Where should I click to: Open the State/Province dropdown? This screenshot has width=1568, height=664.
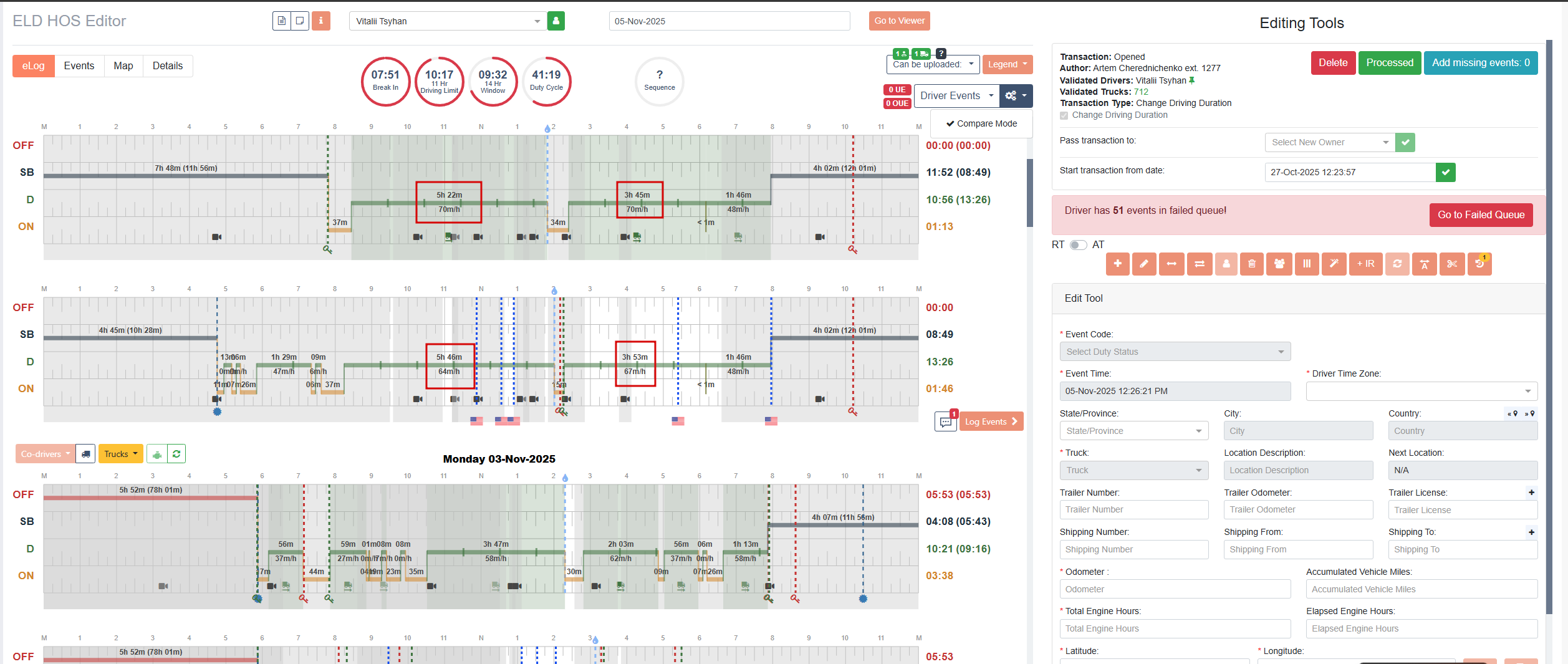pyautogui.click(x=1134, y=431)
